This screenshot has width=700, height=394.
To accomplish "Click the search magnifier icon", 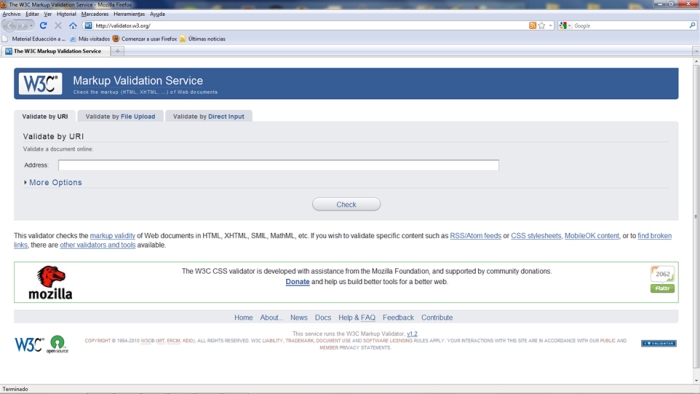I will (692, 25).
